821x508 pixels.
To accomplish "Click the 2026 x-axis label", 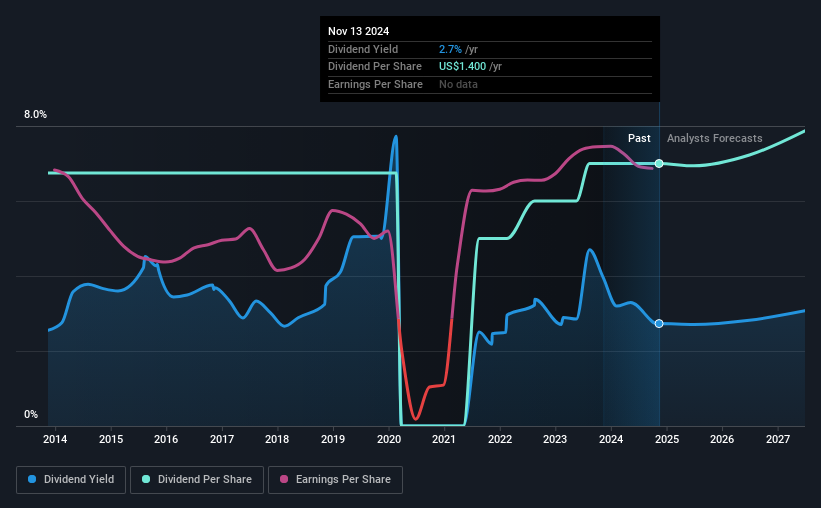I will point(722,439).
